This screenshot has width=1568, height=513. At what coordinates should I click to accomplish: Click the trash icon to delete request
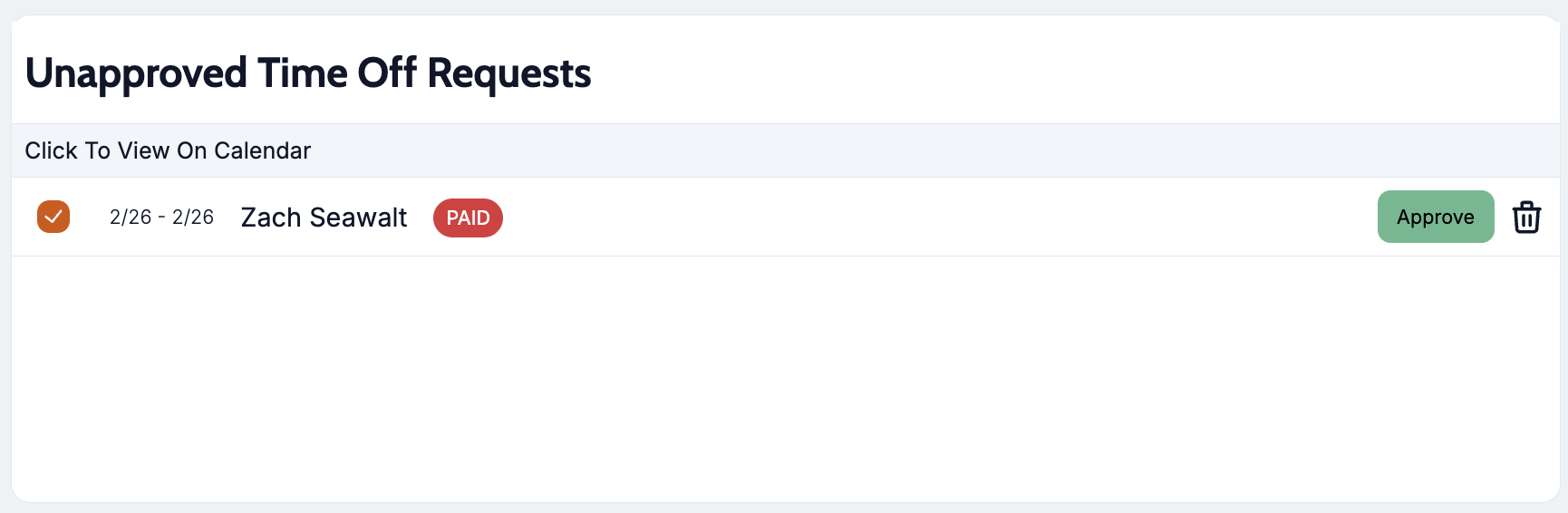[x=1526, y=218]
